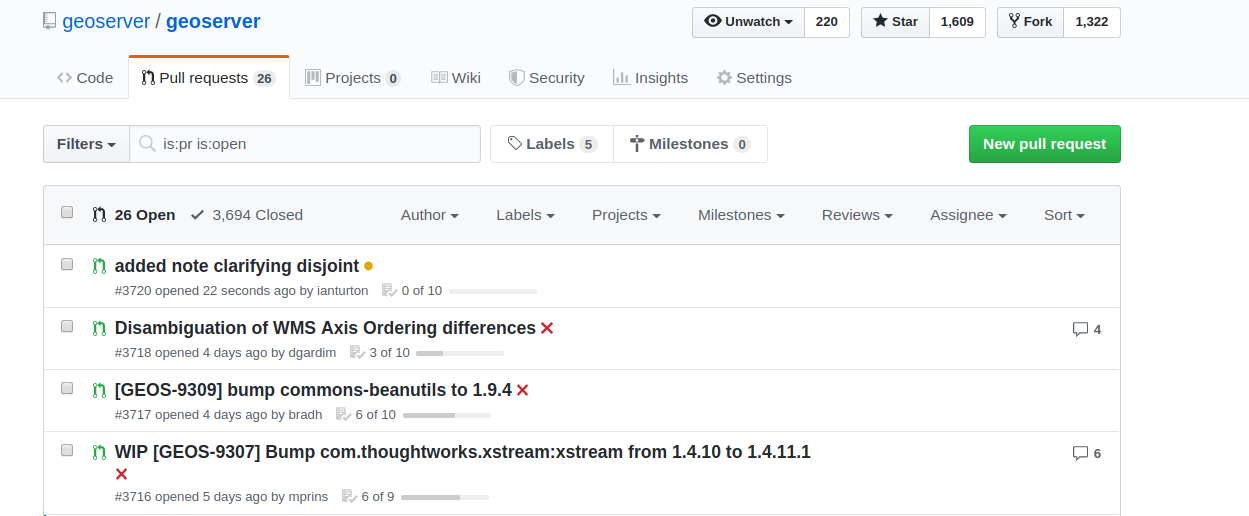Check the box for 'Disambiguation of WMS Axis Ordering'
1249x516 pixels.
coord(67,326)
